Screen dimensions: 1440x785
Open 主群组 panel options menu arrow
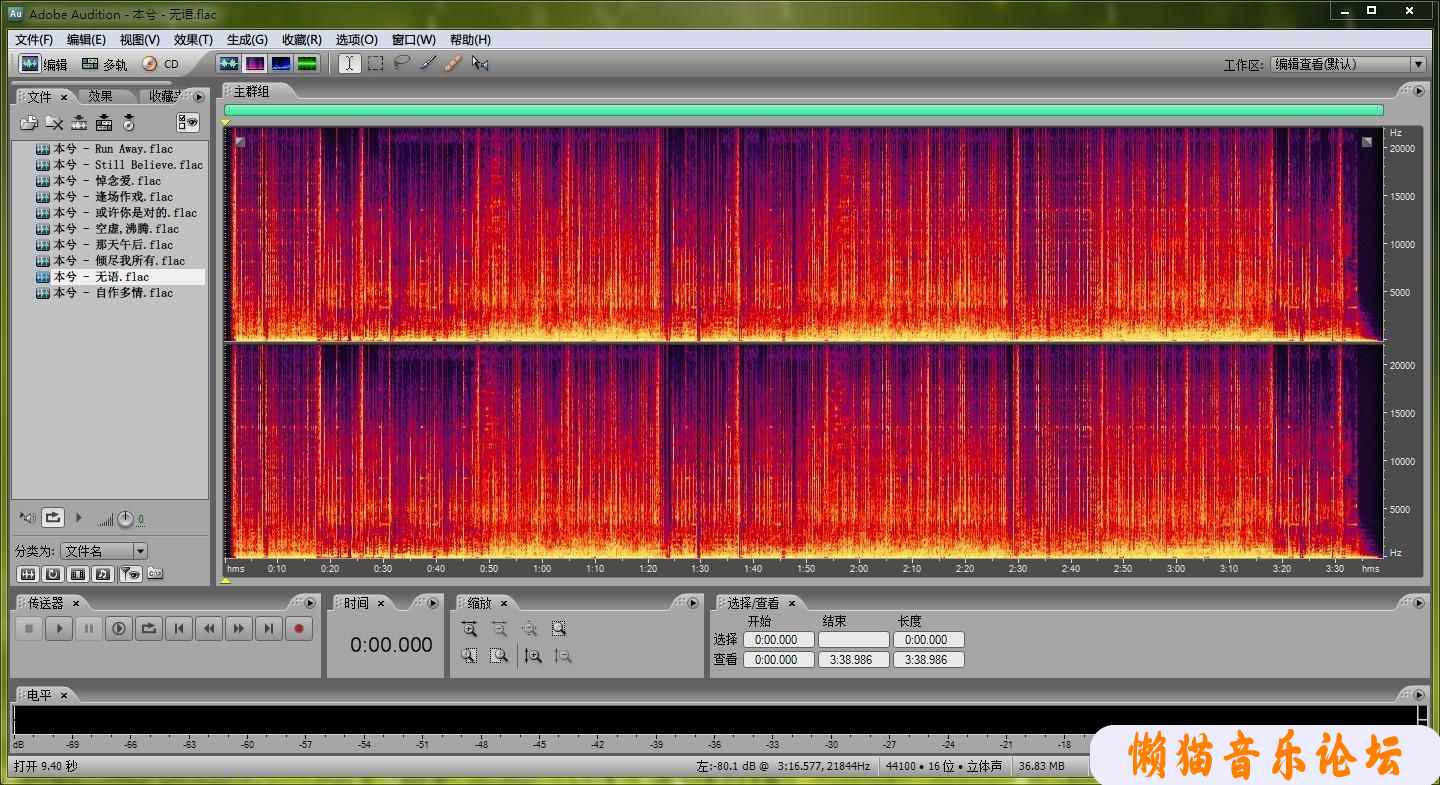click(x=1419, y=91)
